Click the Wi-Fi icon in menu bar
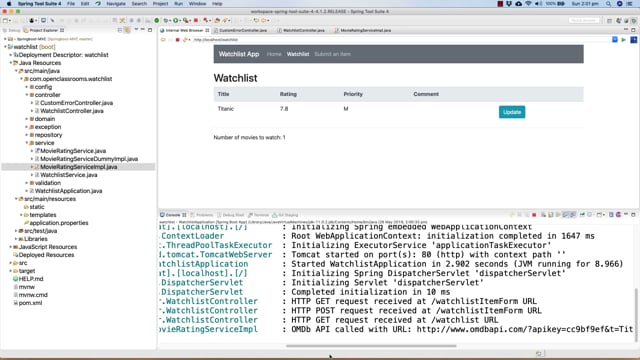 pyautogui.click(x=529, y=4)
